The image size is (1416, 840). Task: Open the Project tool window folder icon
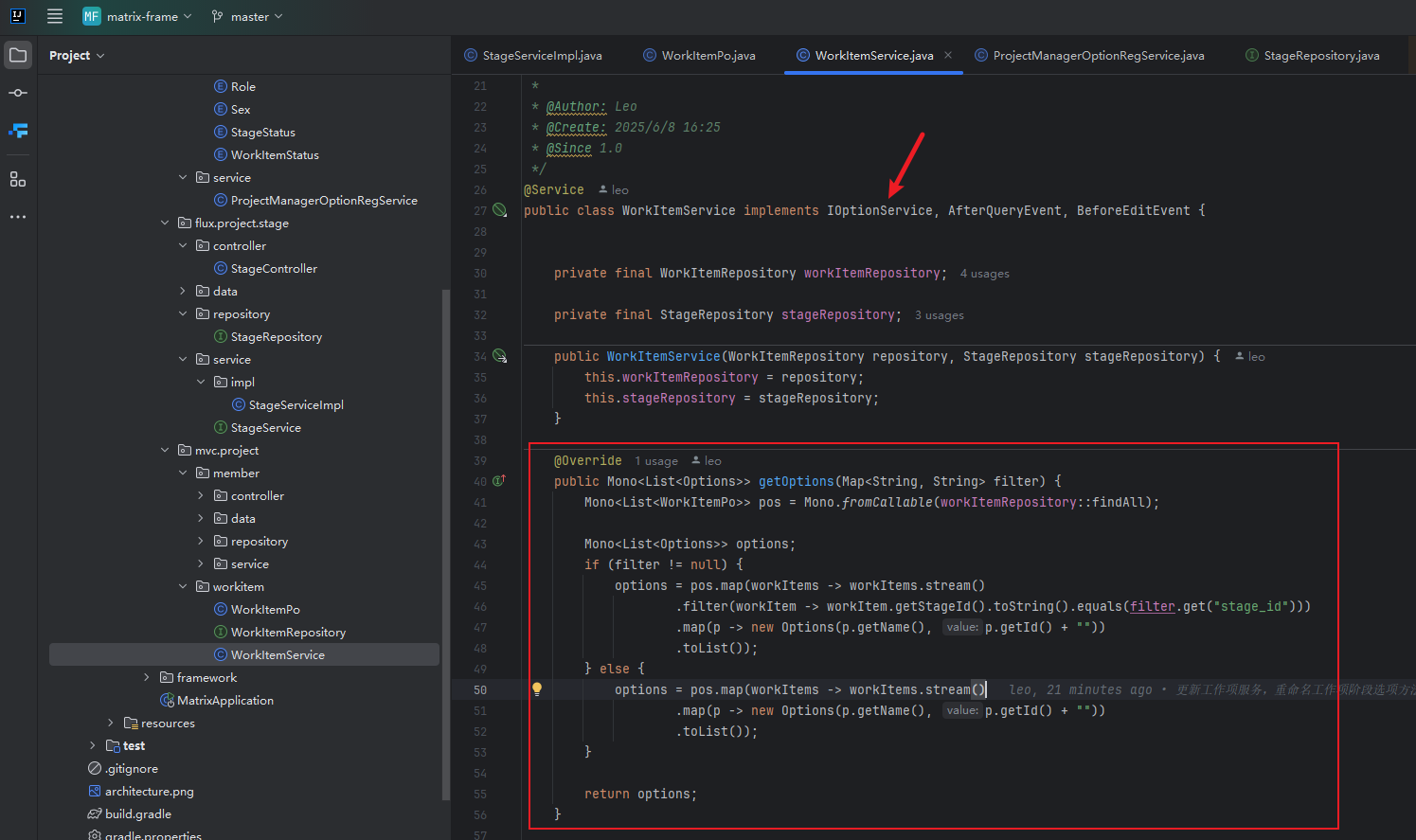(x=18, y=54)
